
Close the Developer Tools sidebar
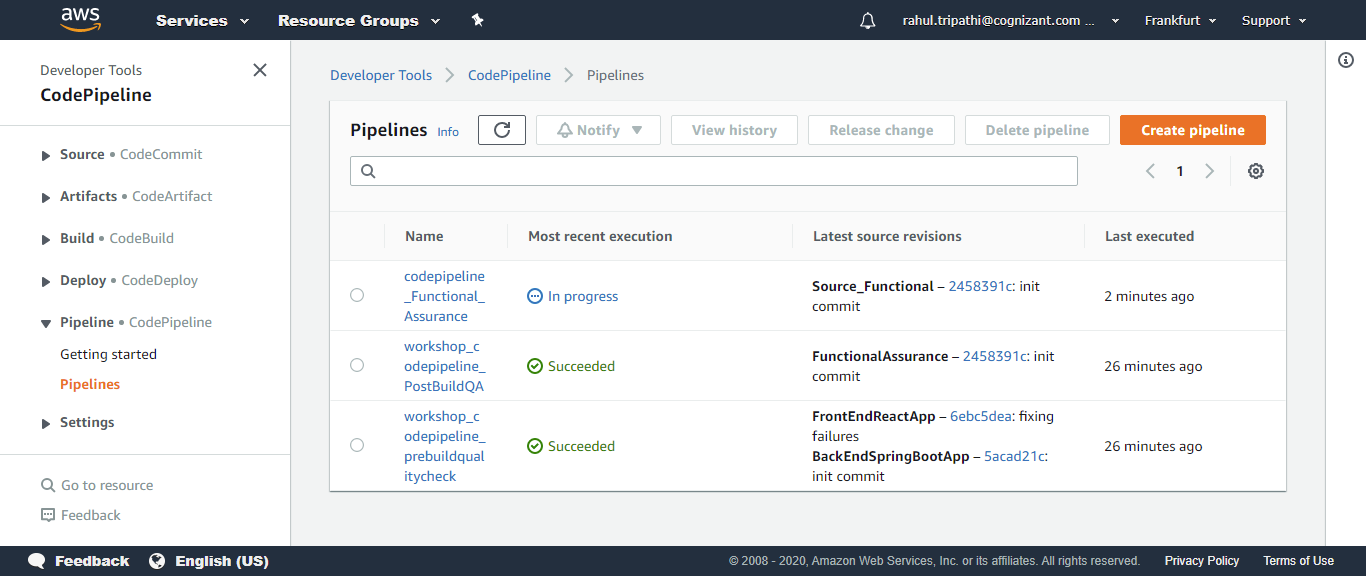pyautogui.click(x=260, y=70)
